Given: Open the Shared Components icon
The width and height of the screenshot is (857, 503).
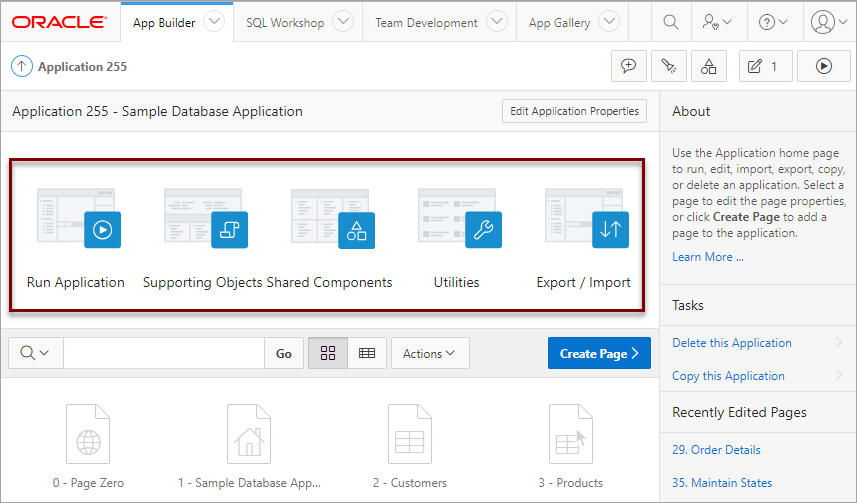Looking at the screenshot, I should [332, 218].
